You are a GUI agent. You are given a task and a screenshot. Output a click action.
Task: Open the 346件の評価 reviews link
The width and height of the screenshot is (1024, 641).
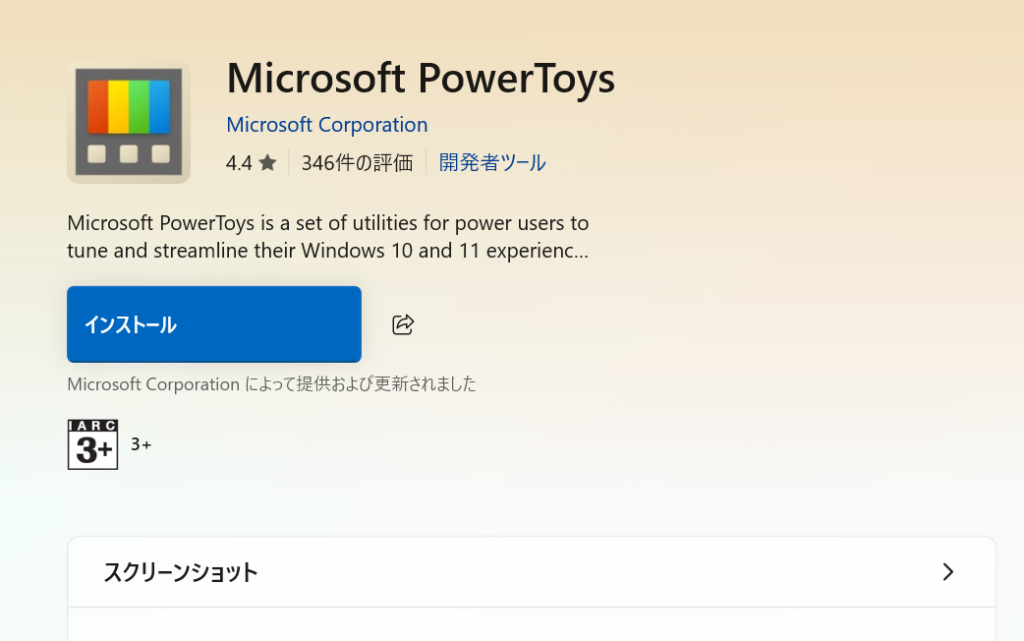[357, 163]
